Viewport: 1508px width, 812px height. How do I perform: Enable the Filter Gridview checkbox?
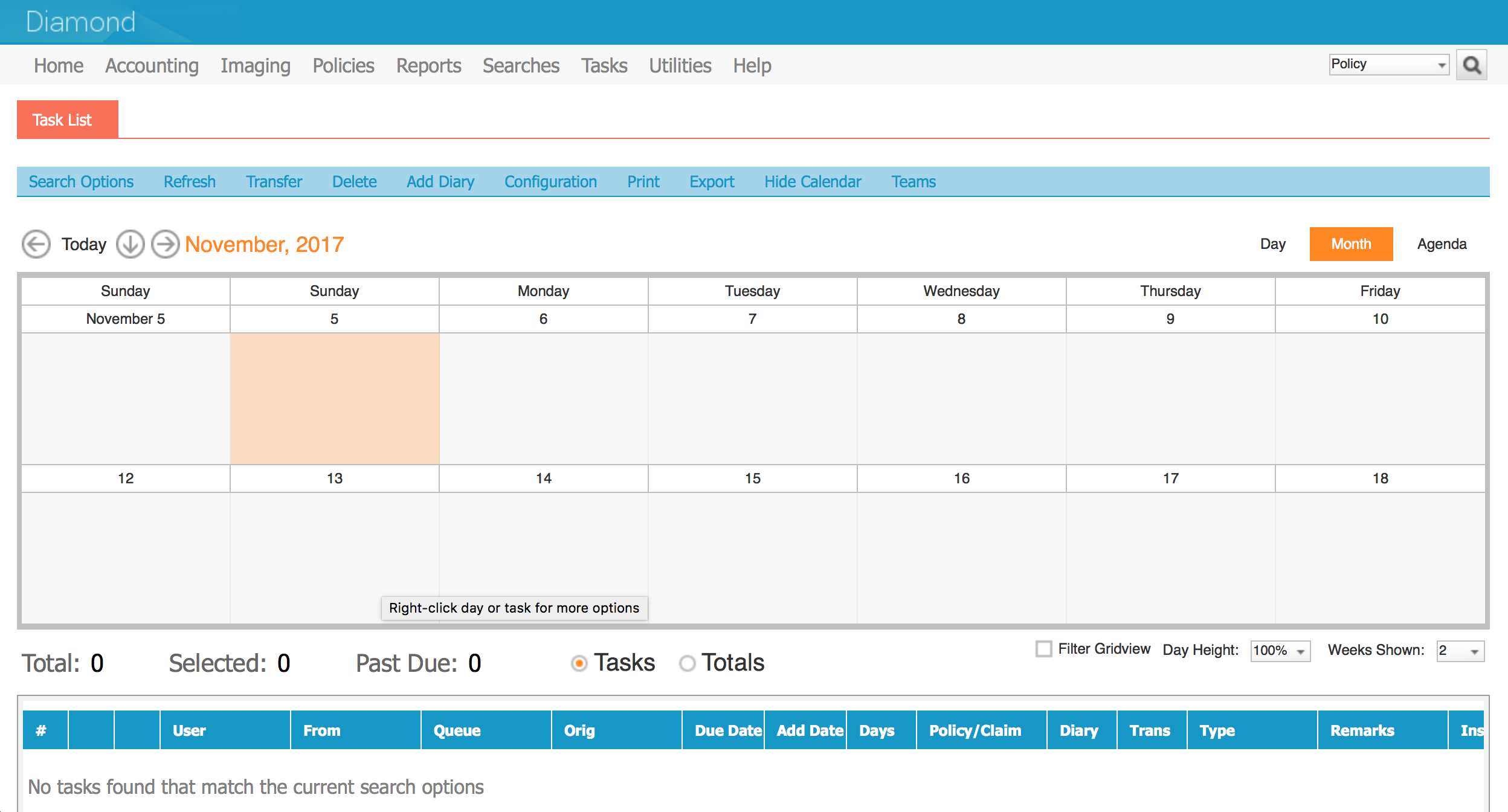[1043, 649]
